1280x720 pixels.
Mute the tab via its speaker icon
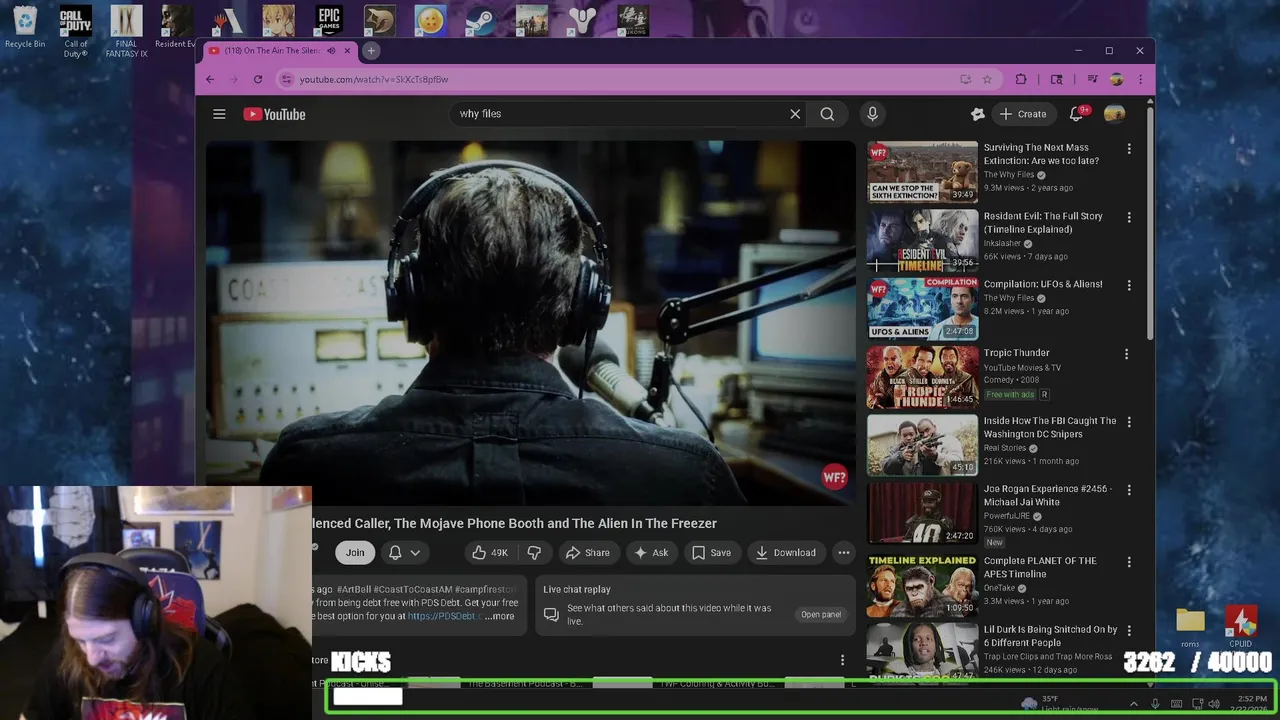pos(331,51)
